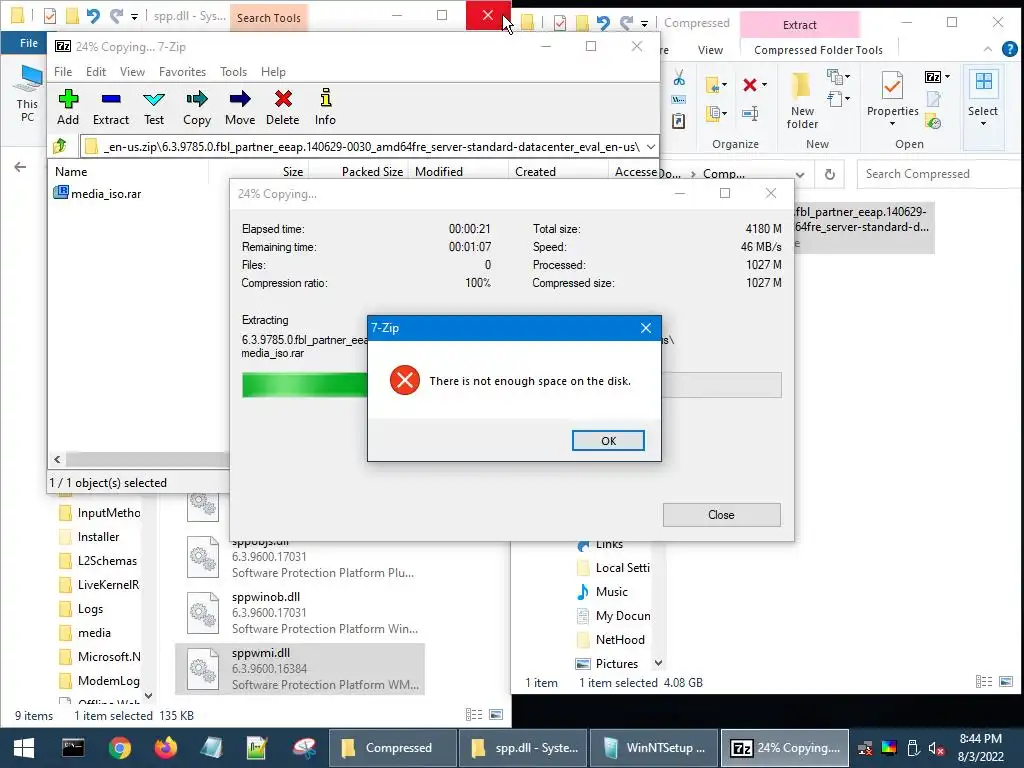Open the Search Tools tab in spp.dll window
Screen dimensions: 1024x768
pyautogui.click(x=268, y=18)
